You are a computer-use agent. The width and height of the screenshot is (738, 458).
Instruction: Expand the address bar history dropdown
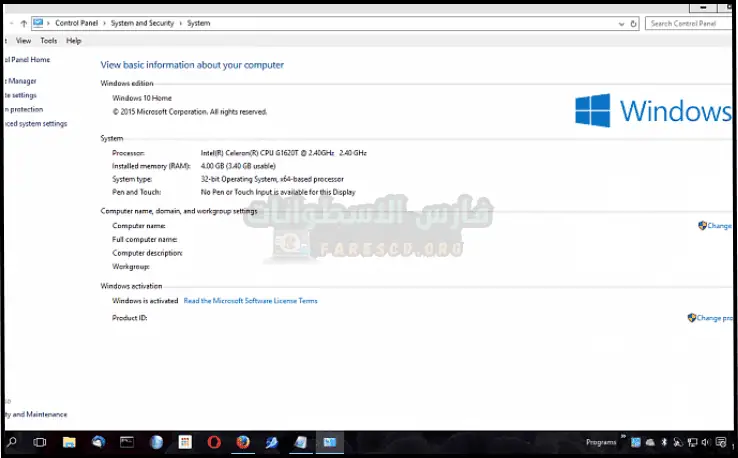623,22
